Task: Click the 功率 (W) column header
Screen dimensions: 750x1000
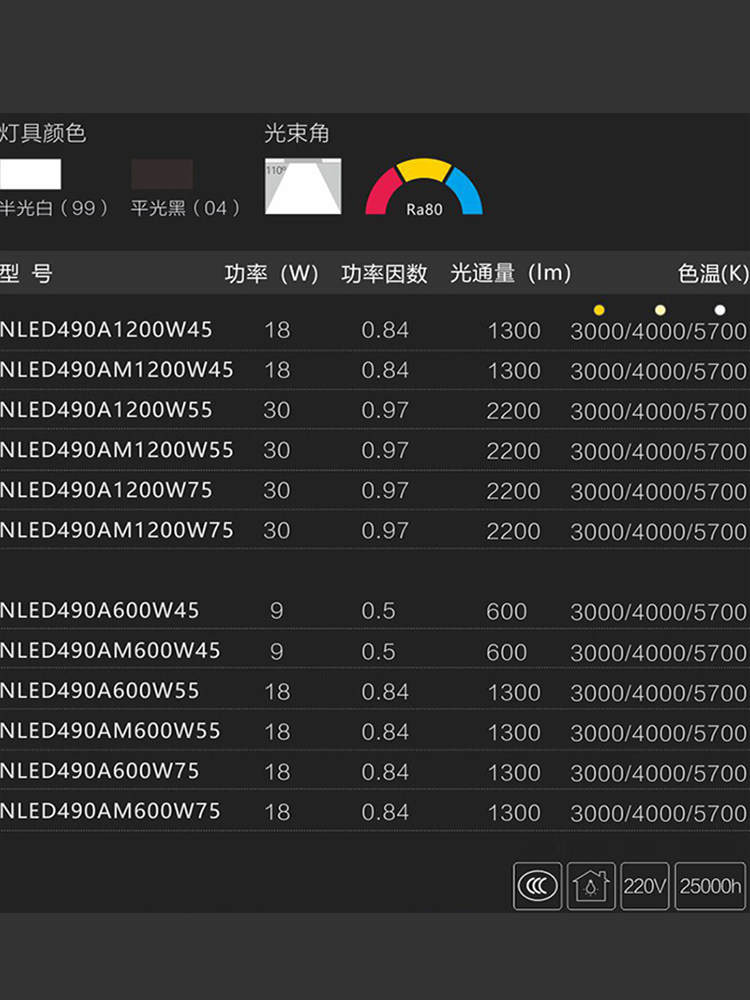Action: tap(271, 274)
